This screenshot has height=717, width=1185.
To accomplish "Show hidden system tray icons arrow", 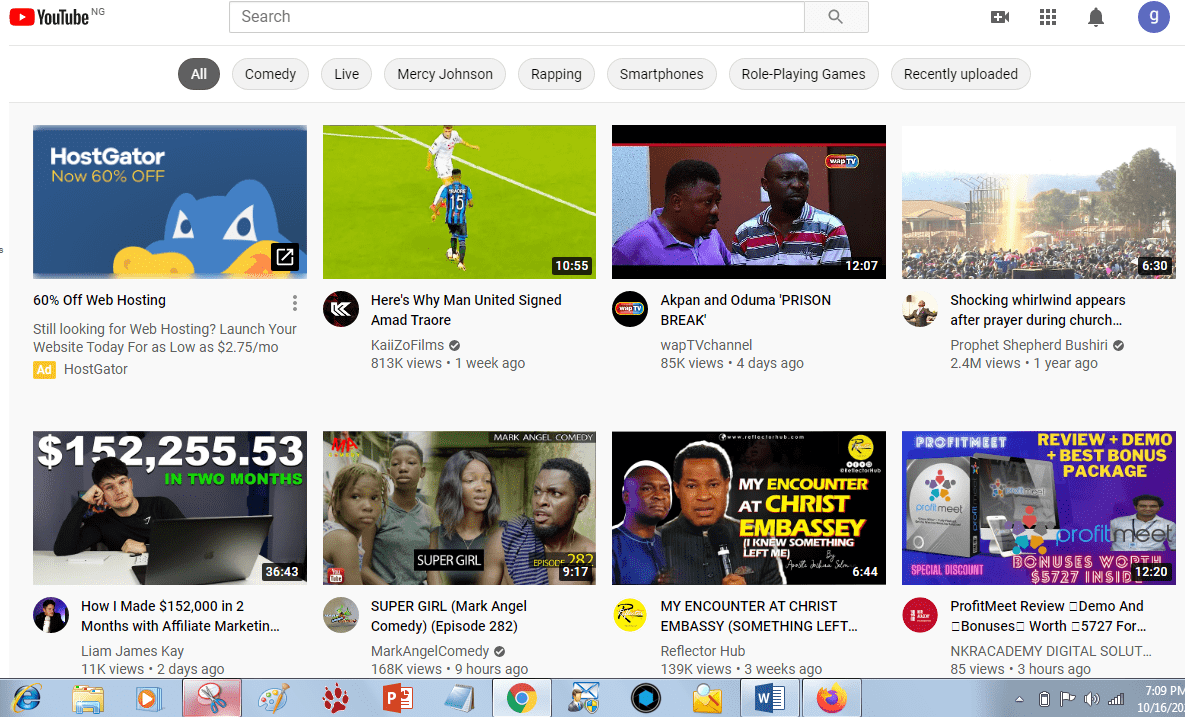I will pos(1019,700).
